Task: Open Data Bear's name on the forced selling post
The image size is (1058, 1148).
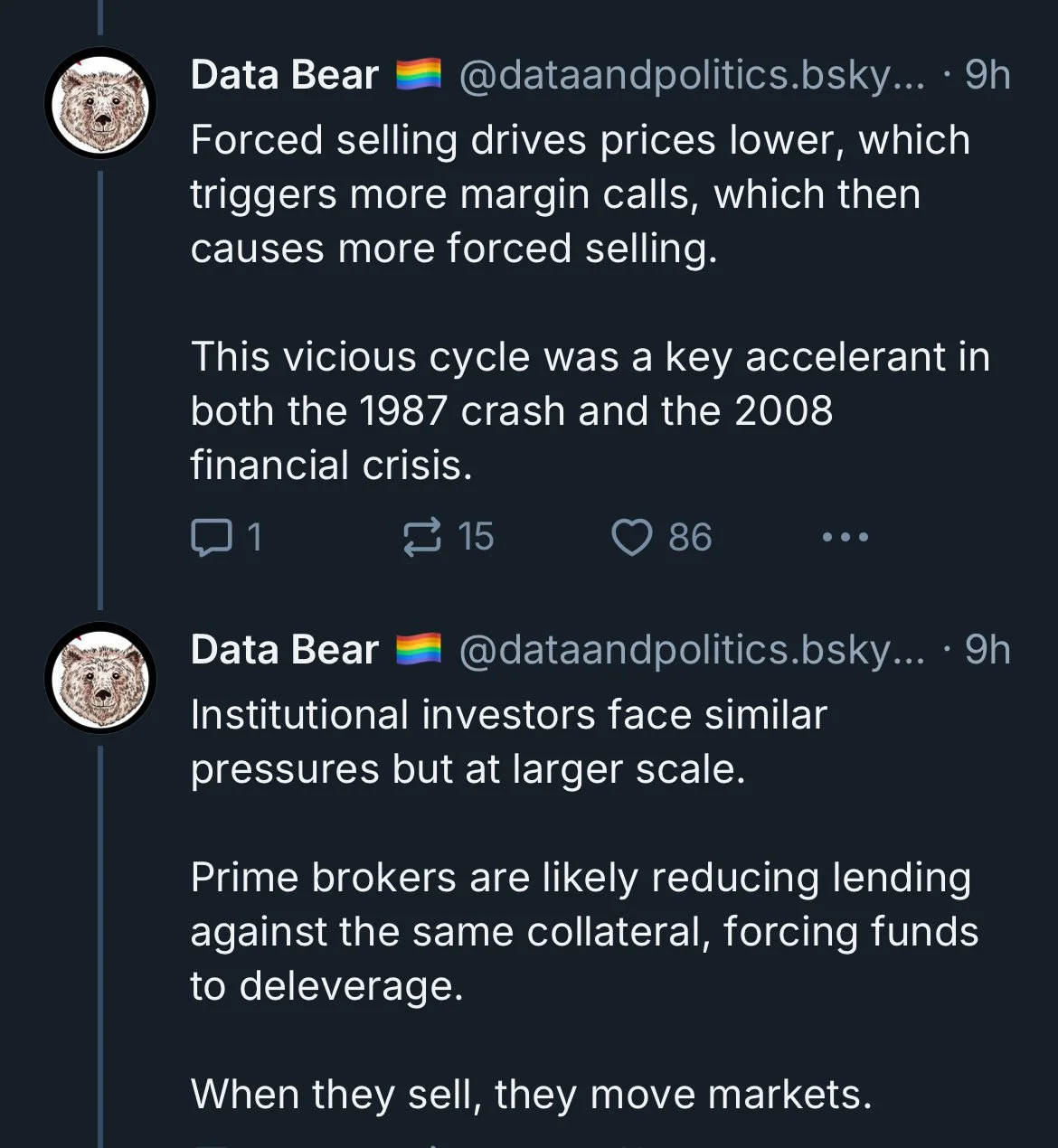Action: click(284, 75)
